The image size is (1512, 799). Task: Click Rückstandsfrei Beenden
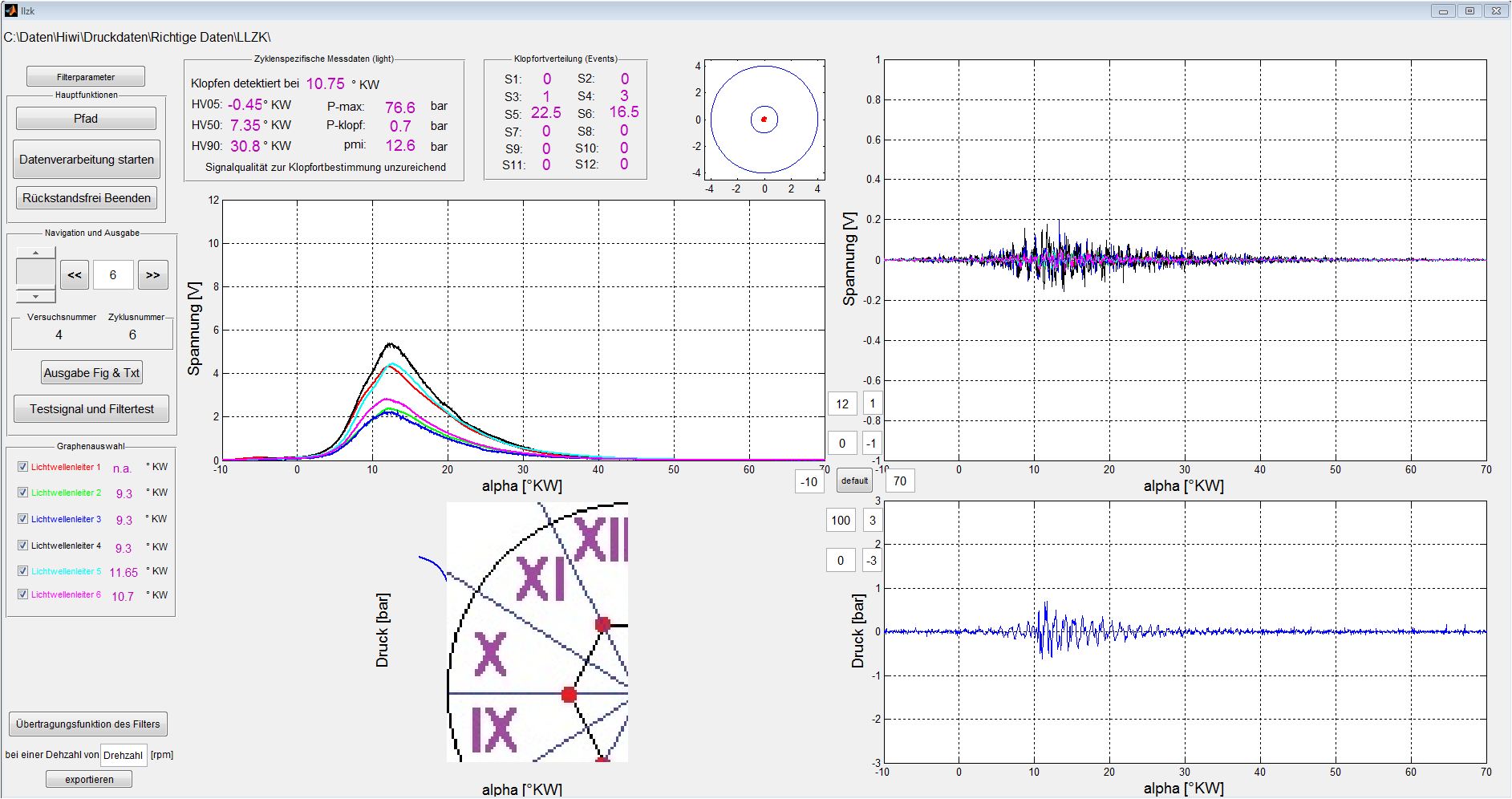(x=86, y=198)
